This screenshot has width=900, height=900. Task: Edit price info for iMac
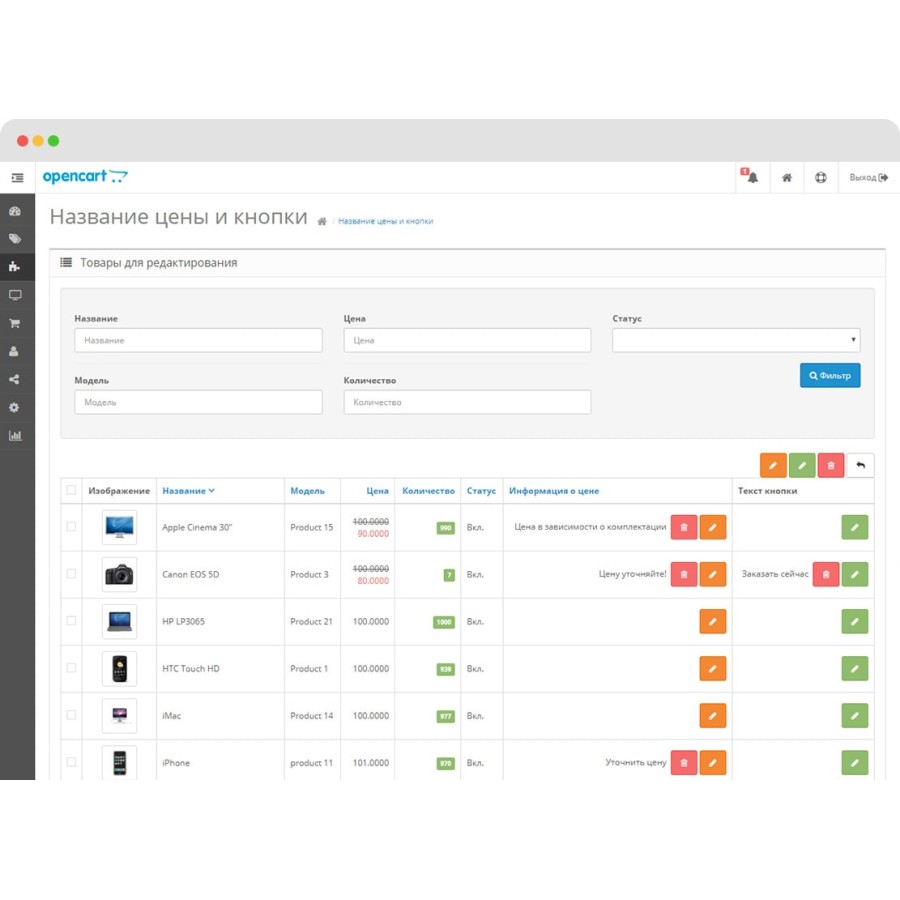pyautogui.click(x=712, y=715)
